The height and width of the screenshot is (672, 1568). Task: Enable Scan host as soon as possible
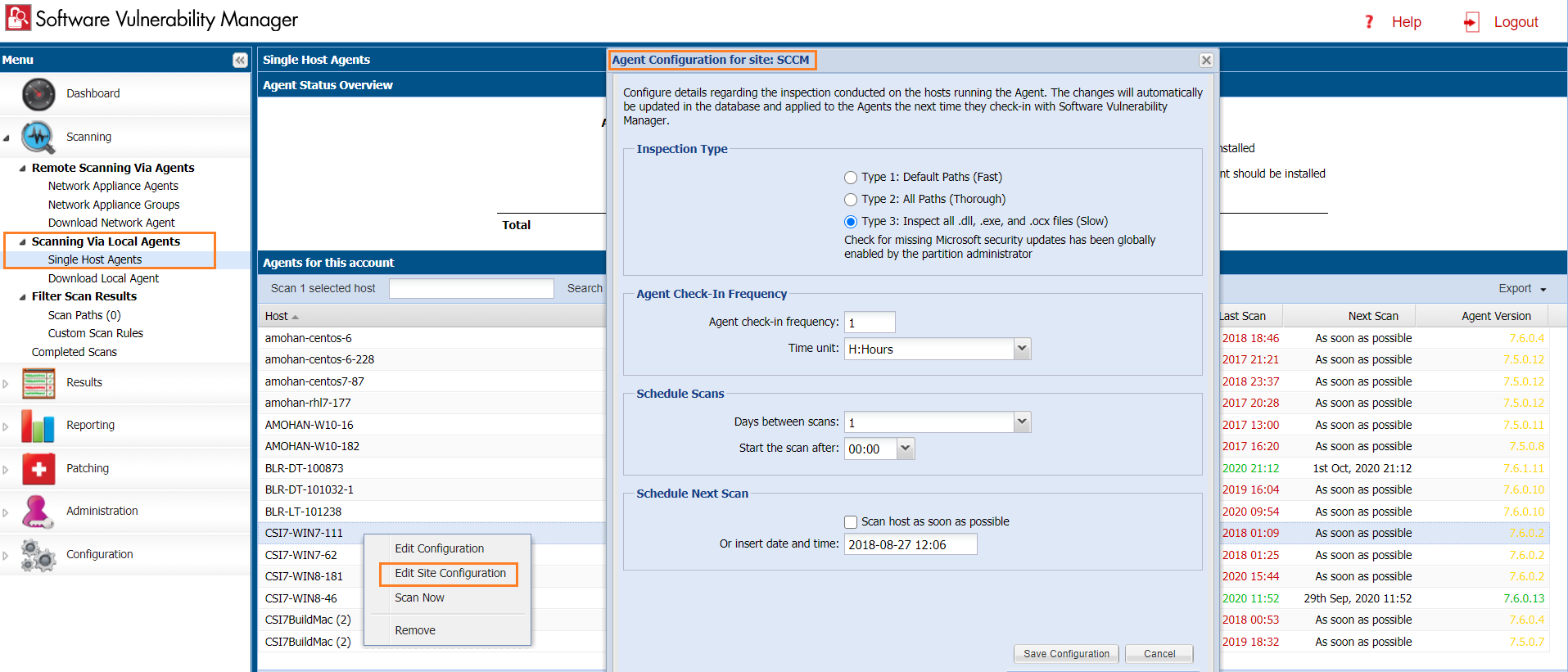[851, 522]
